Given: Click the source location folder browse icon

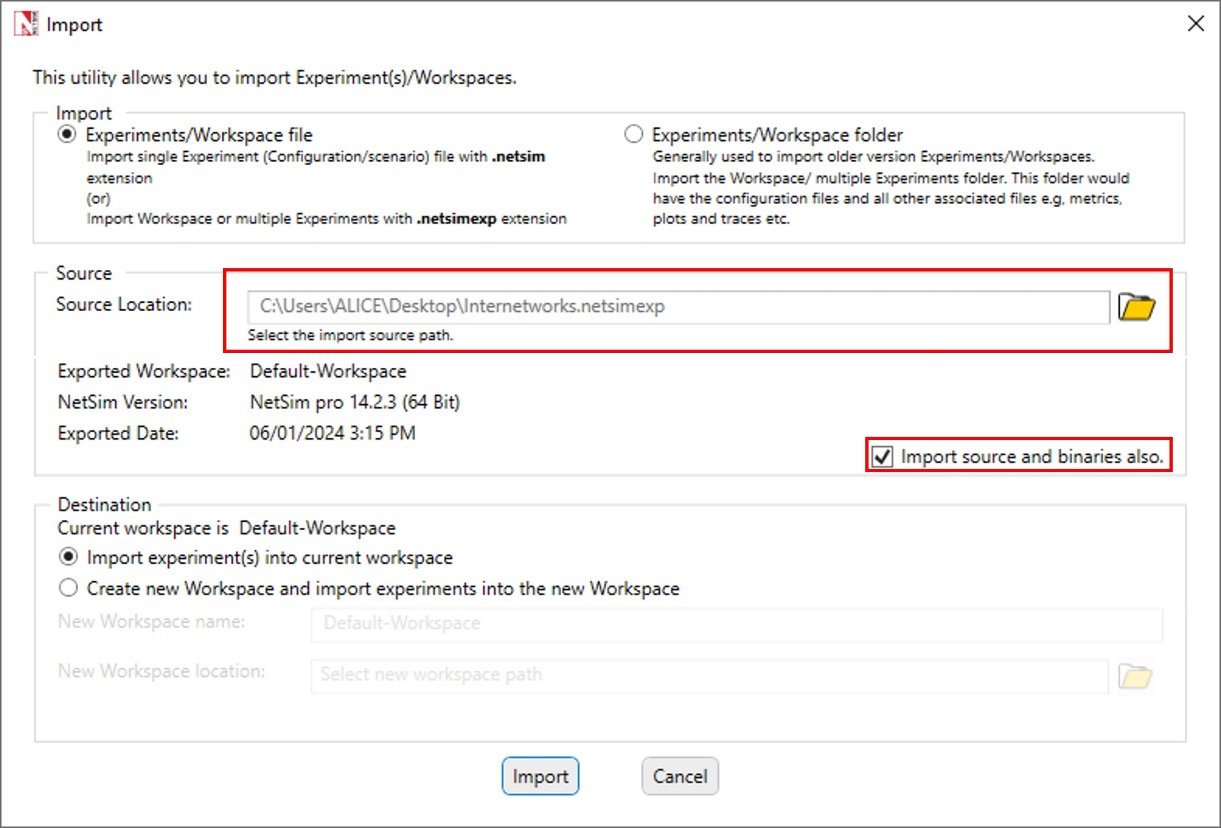Looking at the screenshot, I should pos(1136,306).
